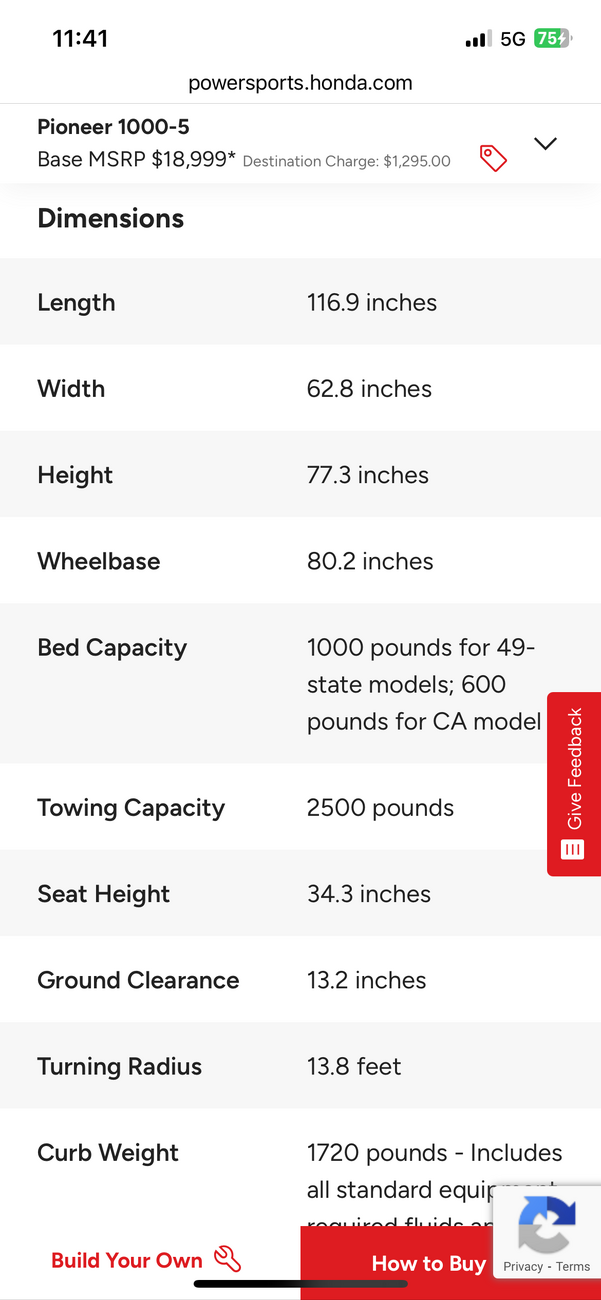Tap the 11:41 clock in status bar
The width and height of the screenshot is (601, 1300).
click(80, 39)
